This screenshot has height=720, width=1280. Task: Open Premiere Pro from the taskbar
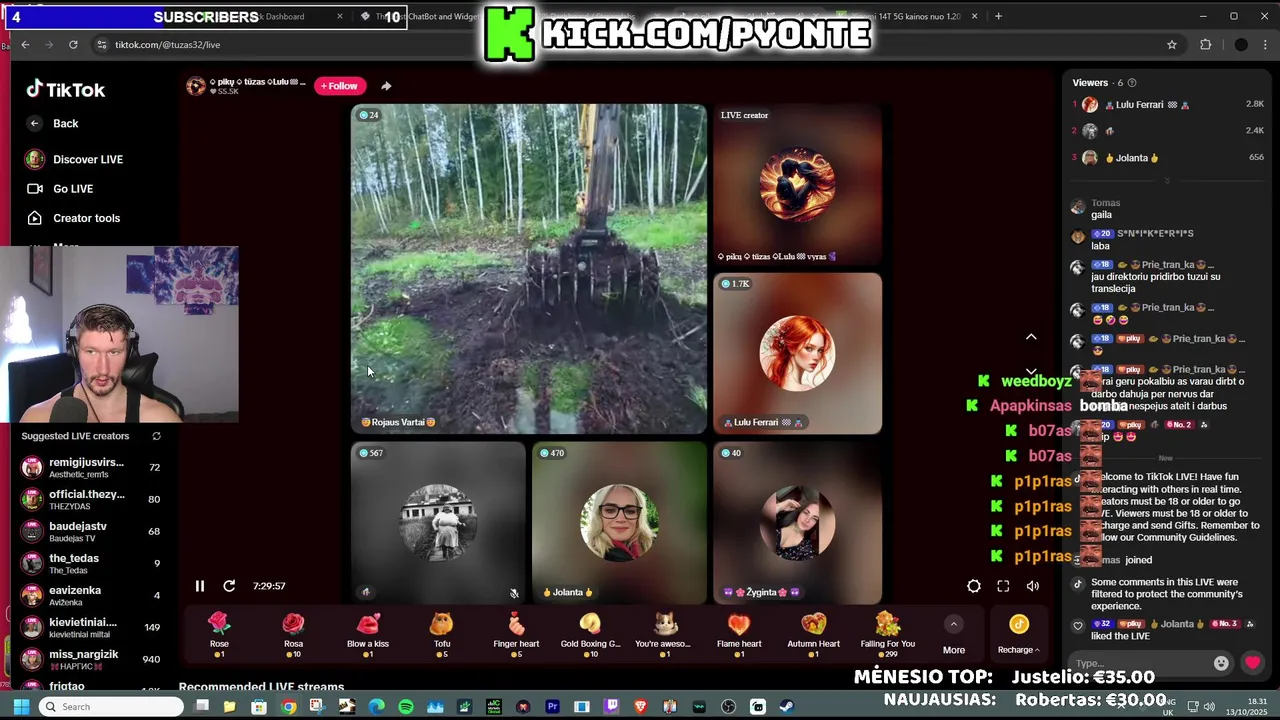(552, 707)
